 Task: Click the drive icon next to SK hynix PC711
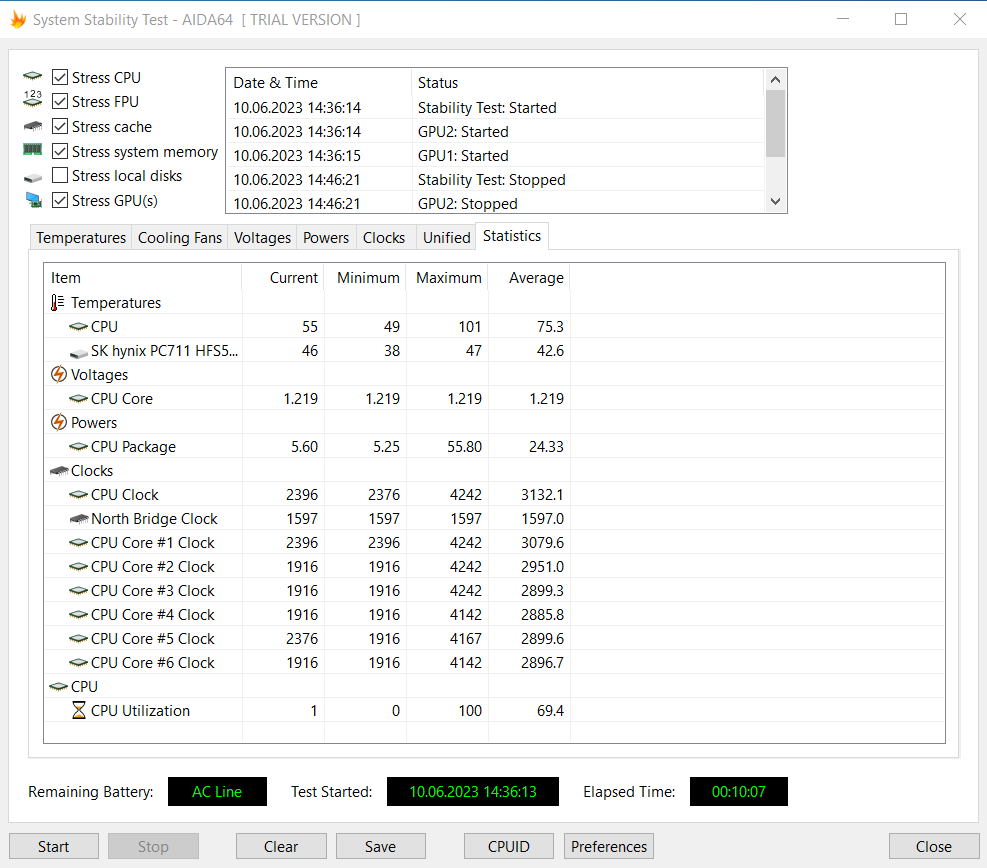coord(78,353)
